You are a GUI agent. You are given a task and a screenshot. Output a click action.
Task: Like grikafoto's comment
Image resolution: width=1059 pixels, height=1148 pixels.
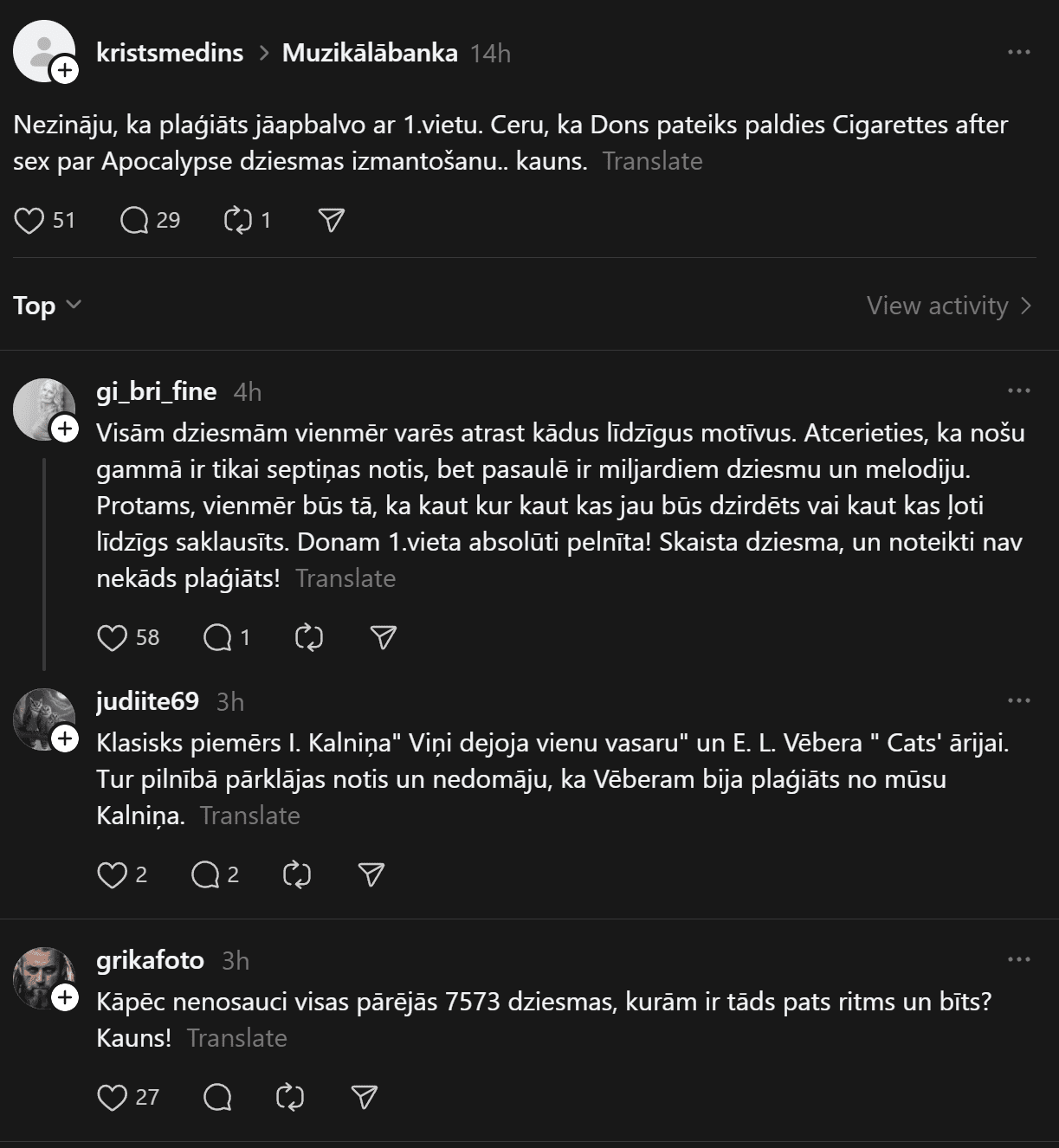point(113,1098)
